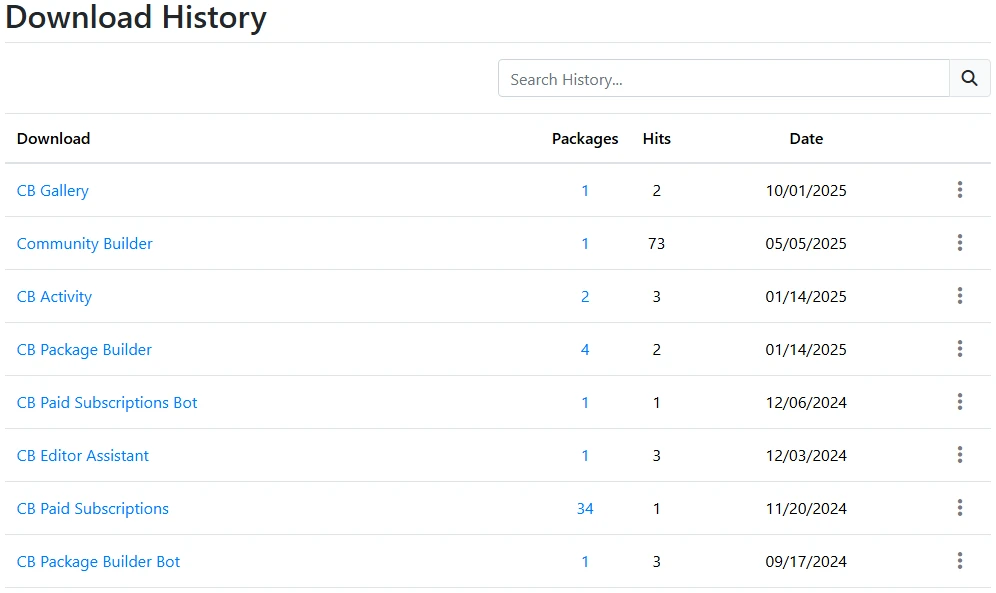View the 34 packages of CB Paid Subscriptions
Image resolution: width=996 pixels, height=593 pixels.
(585, 508)
